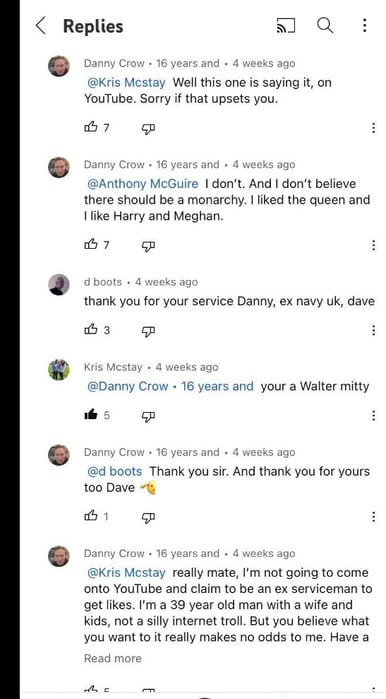
Task: Tap the Cast to device icon
Action: 286,26
